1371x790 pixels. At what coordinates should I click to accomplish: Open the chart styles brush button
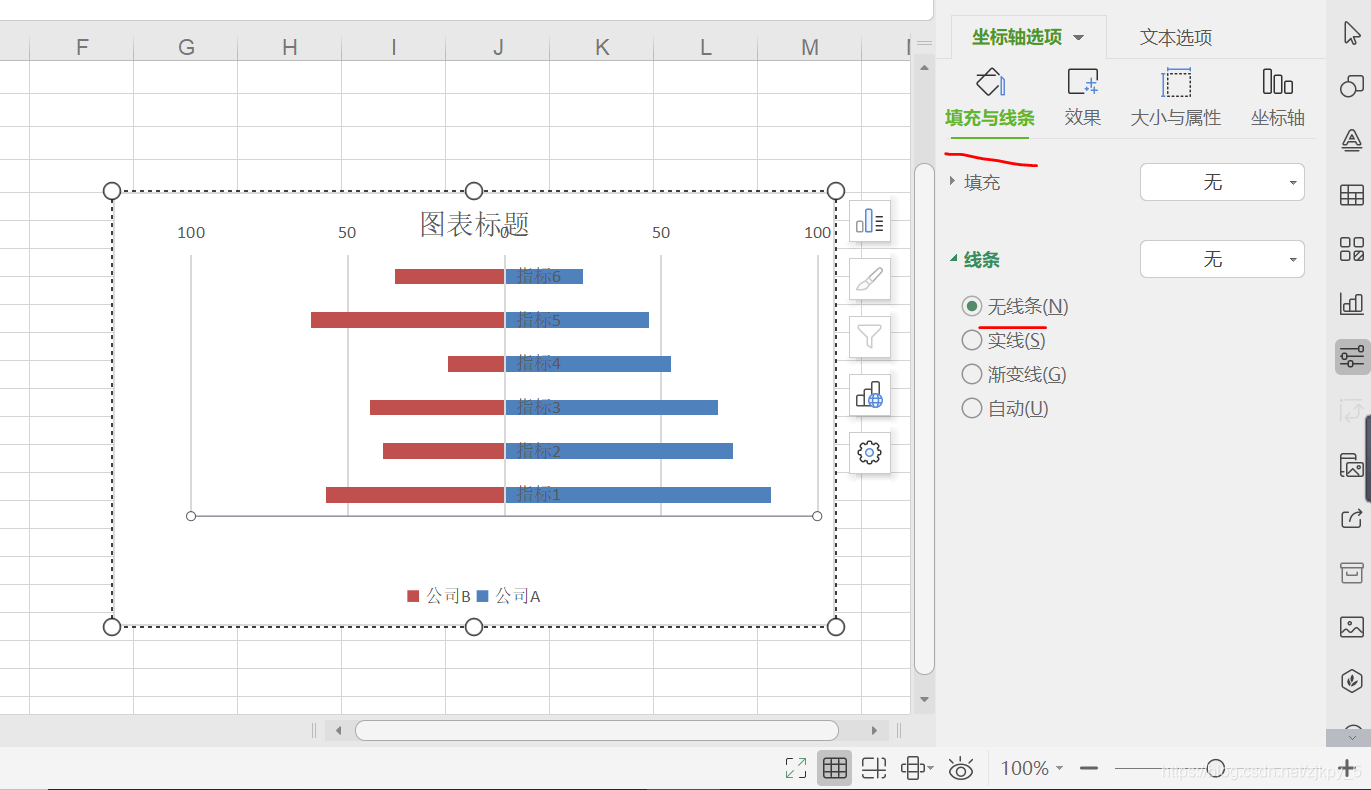click(870, 279)
